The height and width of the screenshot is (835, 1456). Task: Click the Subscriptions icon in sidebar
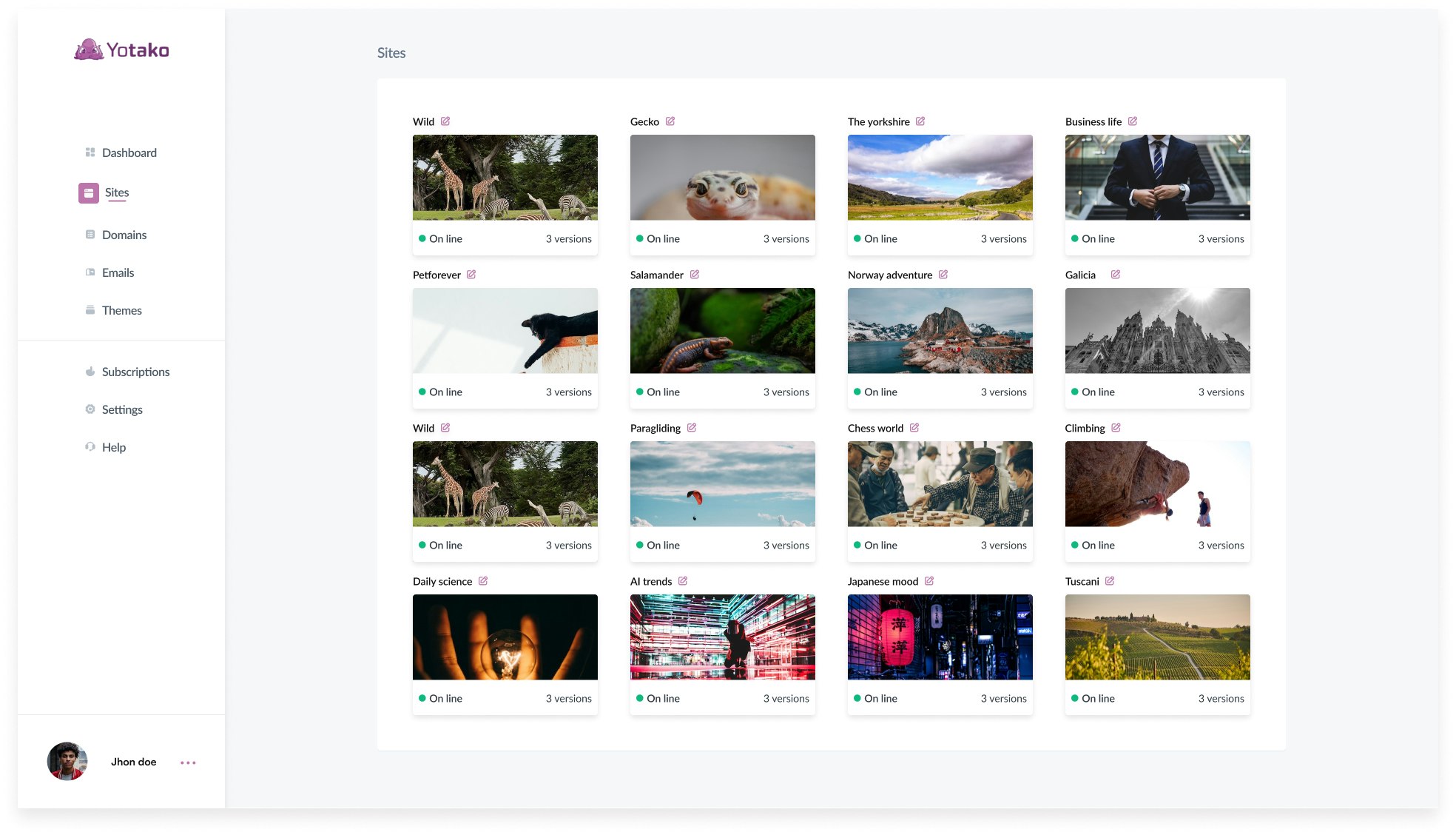90,372
